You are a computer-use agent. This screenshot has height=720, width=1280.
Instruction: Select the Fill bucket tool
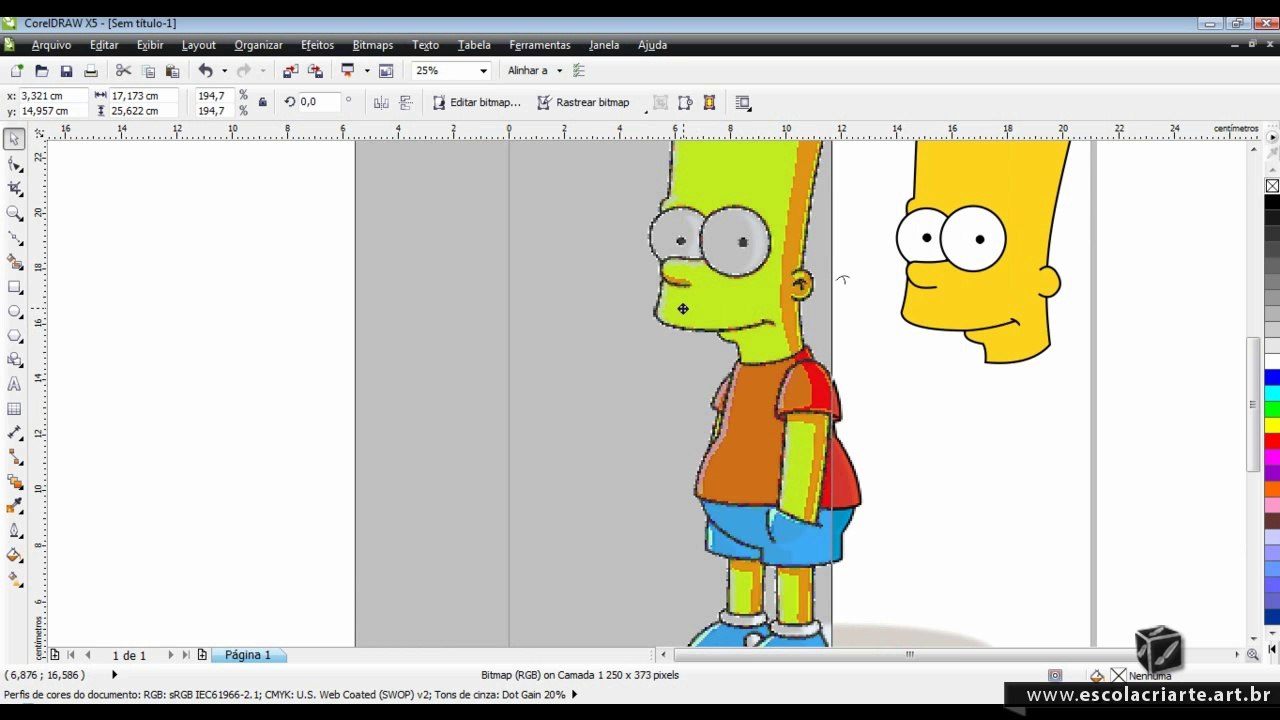tap(15, 555)
